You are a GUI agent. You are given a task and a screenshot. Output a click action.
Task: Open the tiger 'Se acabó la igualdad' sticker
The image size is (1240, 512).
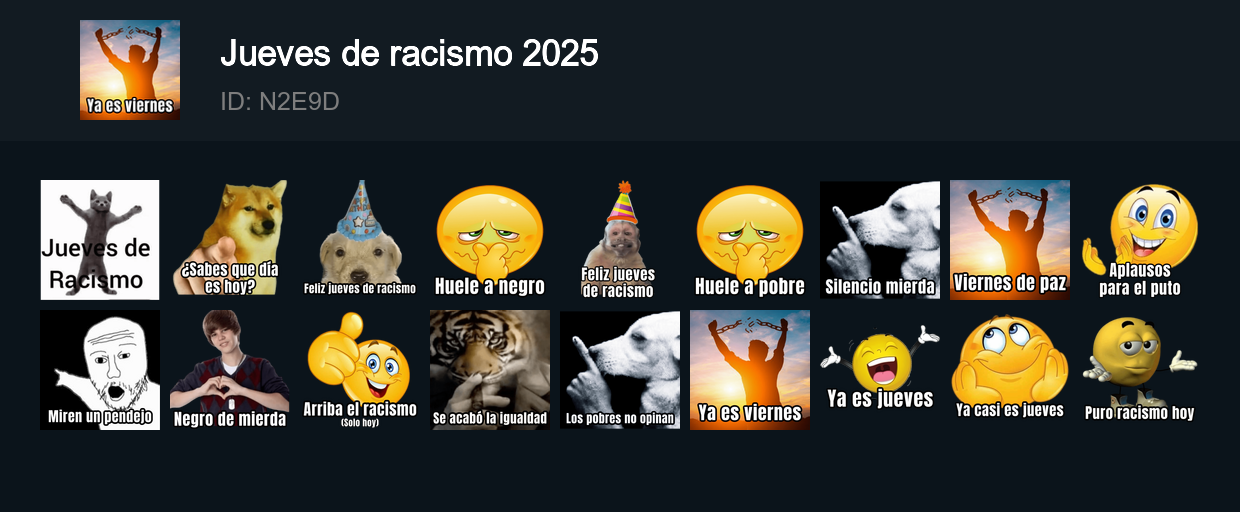point(490,370)
